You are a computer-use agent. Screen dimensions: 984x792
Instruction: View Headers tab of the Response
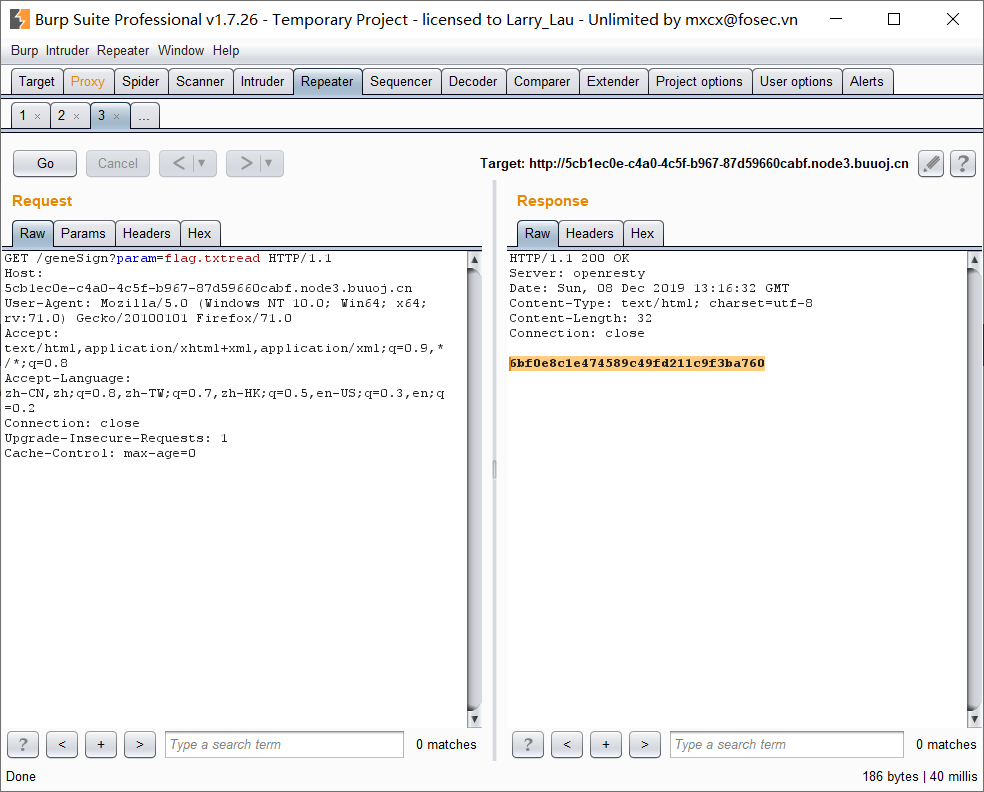(590, 233)
